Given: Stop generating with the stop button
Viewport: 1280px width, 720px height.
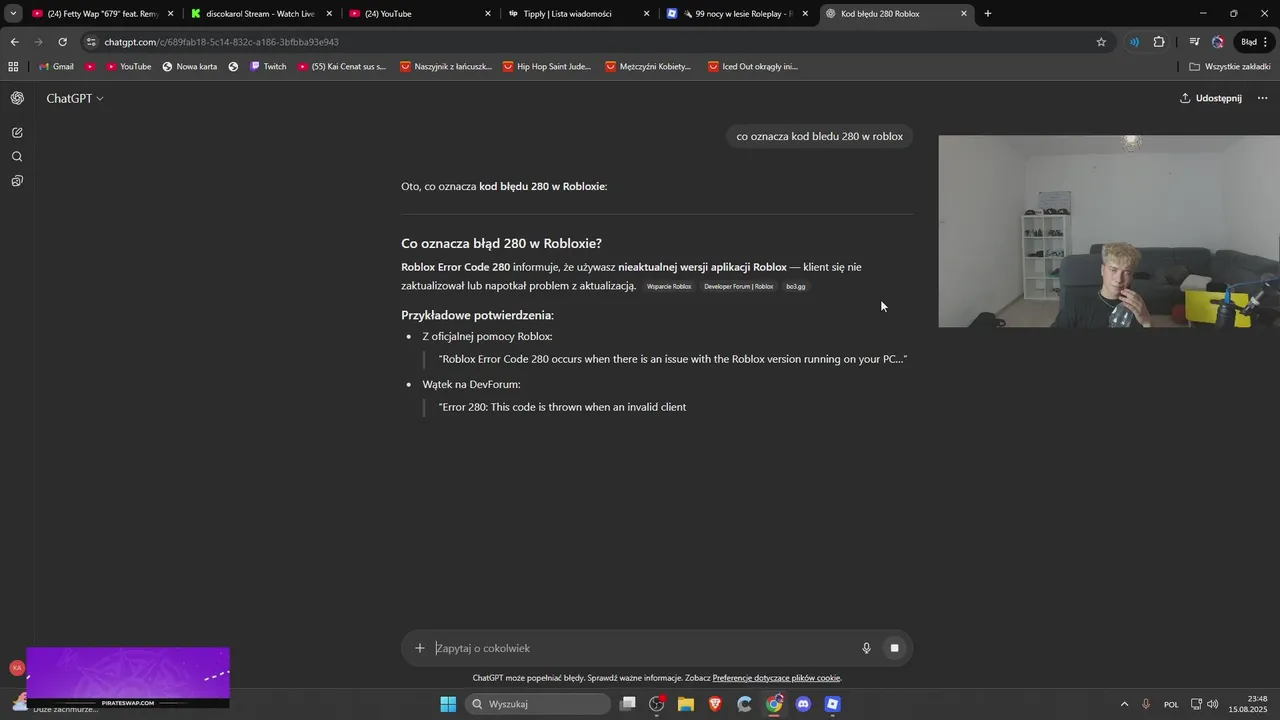Looking at the screenshot, I should pyautogui.click(x=895, y=648).
